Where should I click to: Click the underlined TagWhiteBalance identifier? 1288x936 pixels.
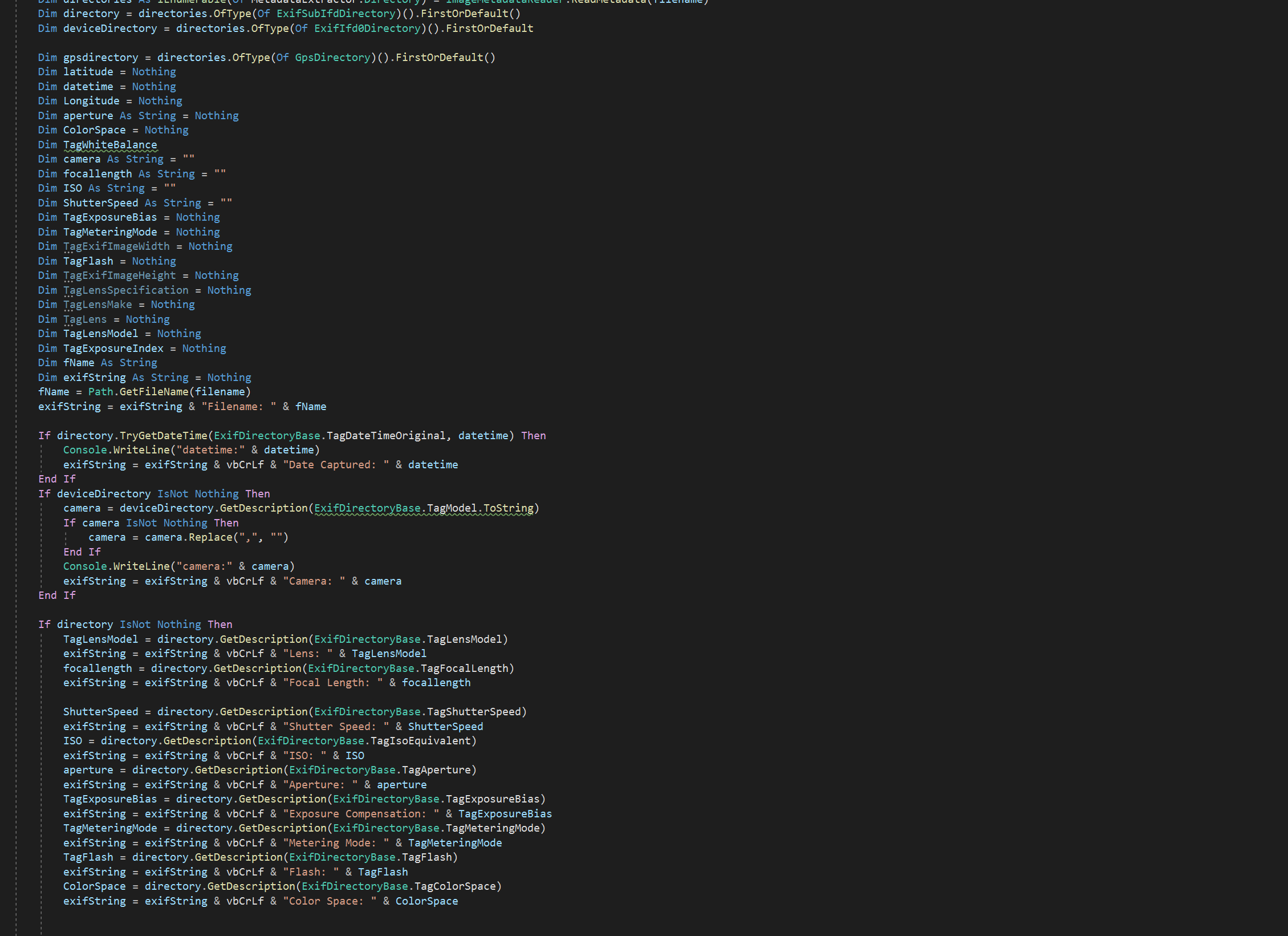(110, 144)
